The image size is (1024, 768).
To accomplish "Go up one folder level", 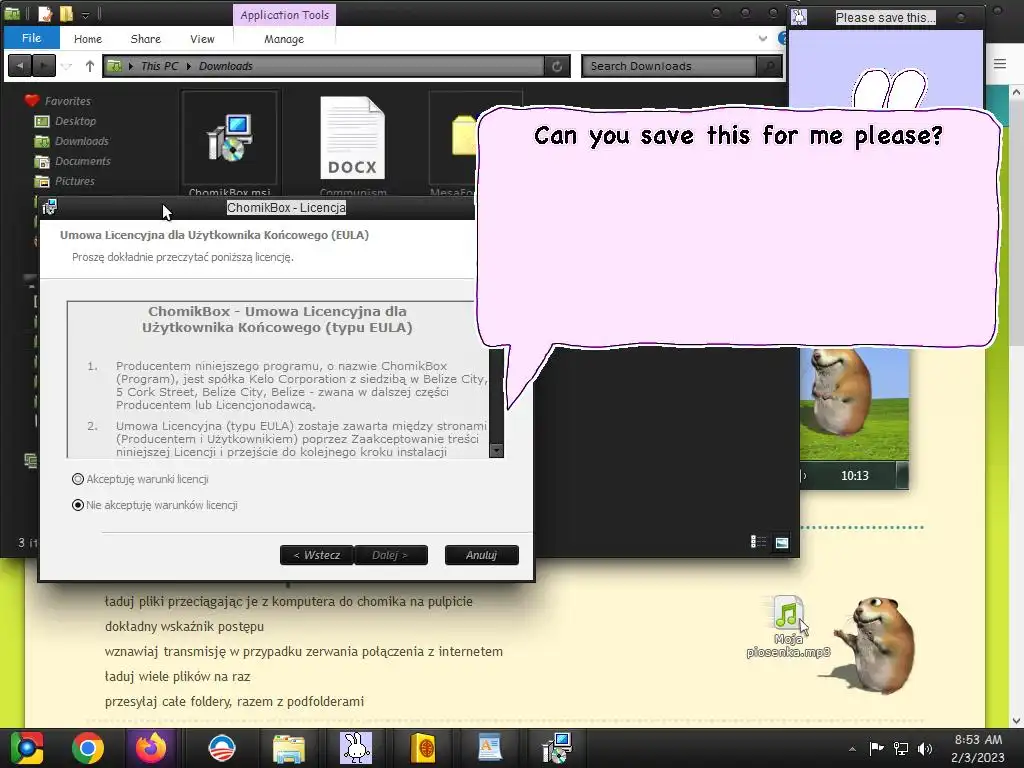I will [x=90, y=65].
